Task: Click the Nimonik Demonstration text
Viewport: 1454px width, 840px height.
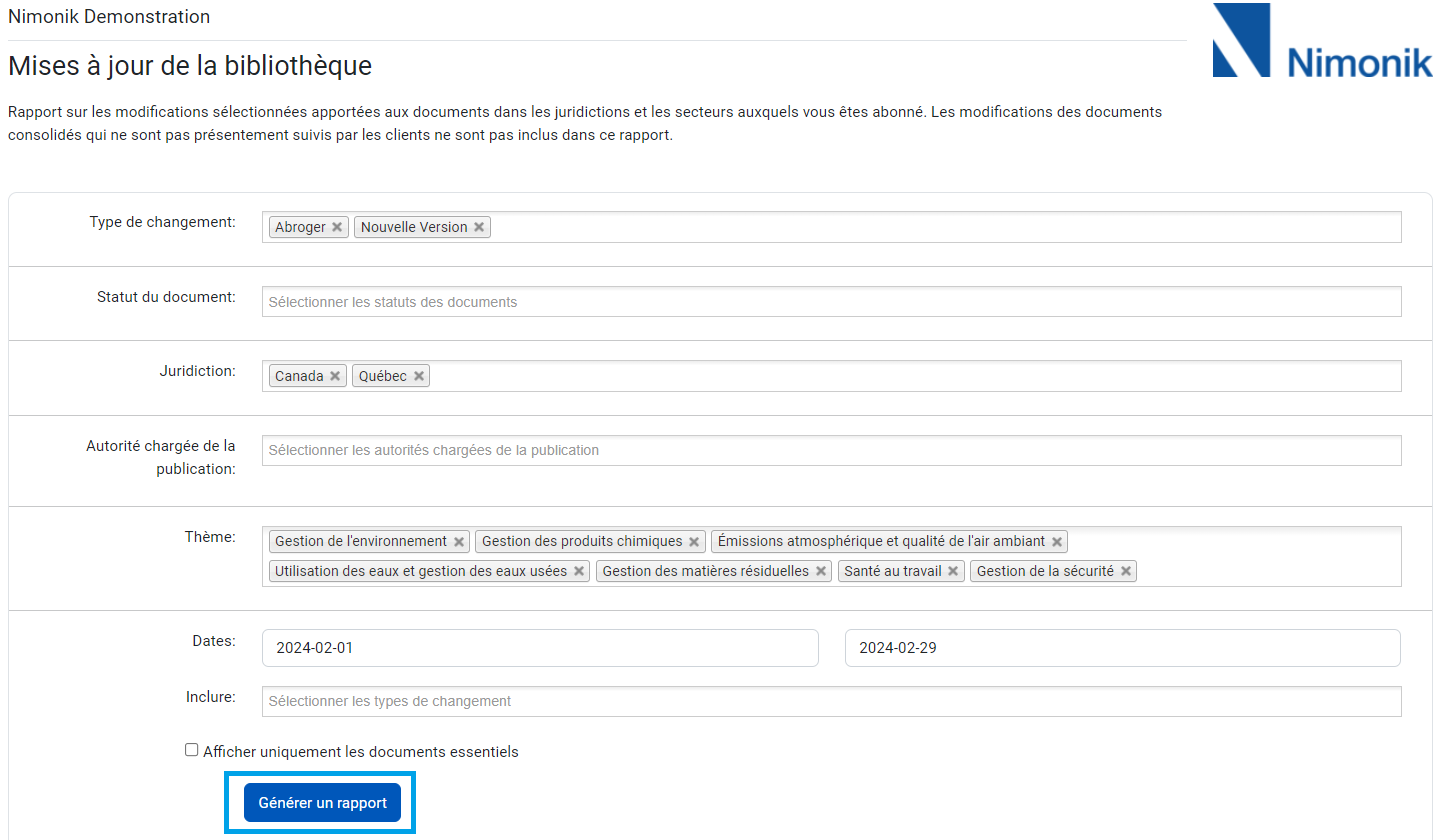Action: tap(109, 17)
